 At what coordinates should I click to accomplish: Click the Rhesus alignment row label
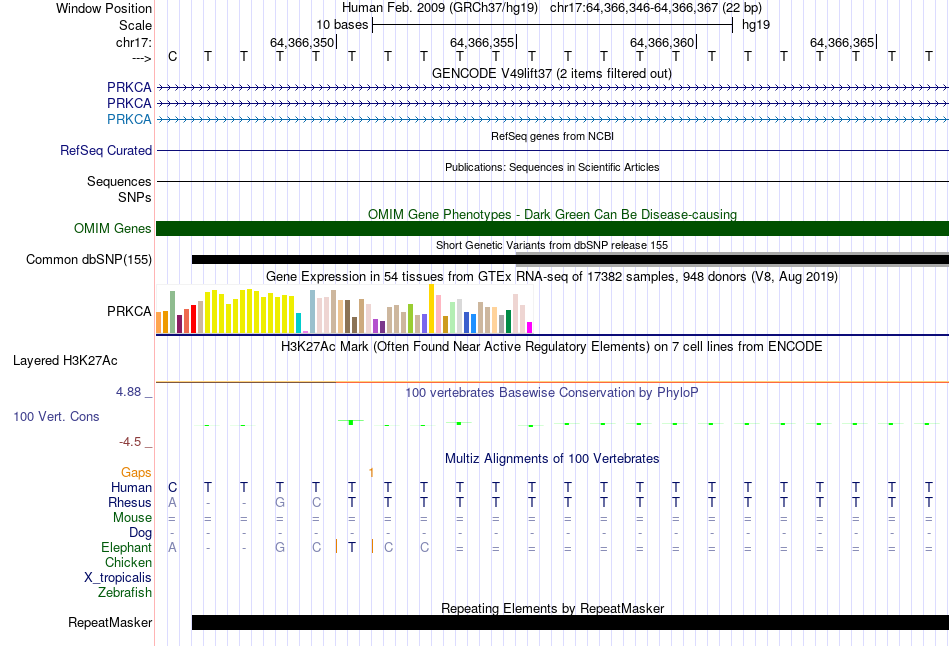[130, 502]
